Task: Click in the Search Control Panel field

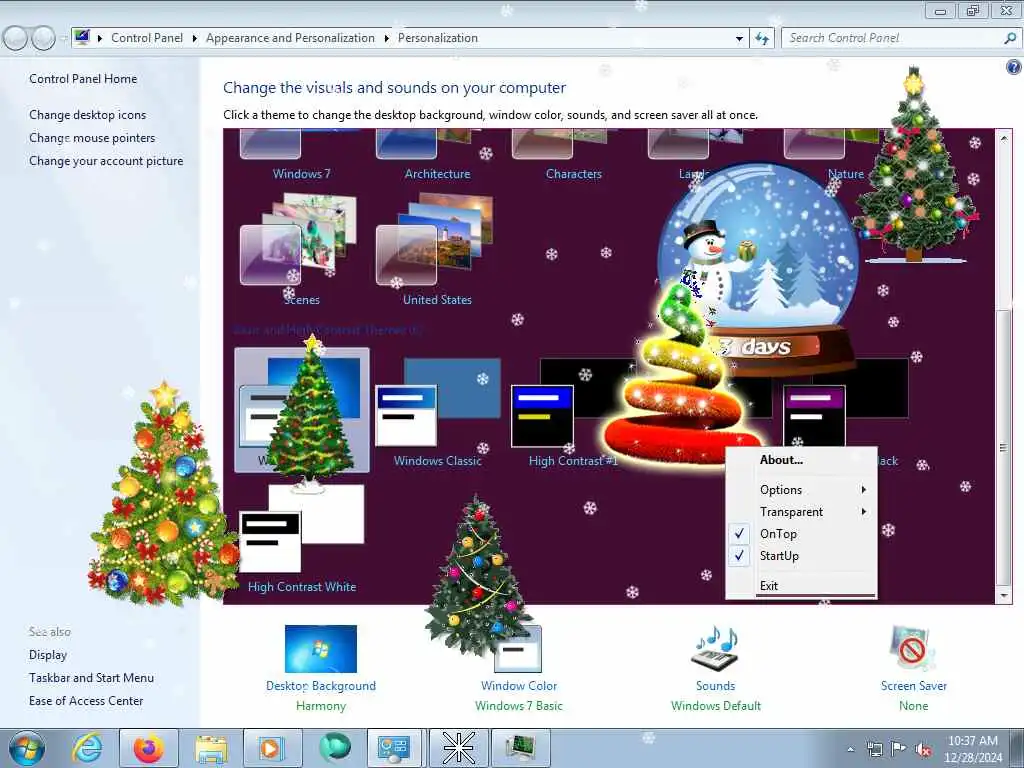Action: pyautogui.click(x=893, y=38)
